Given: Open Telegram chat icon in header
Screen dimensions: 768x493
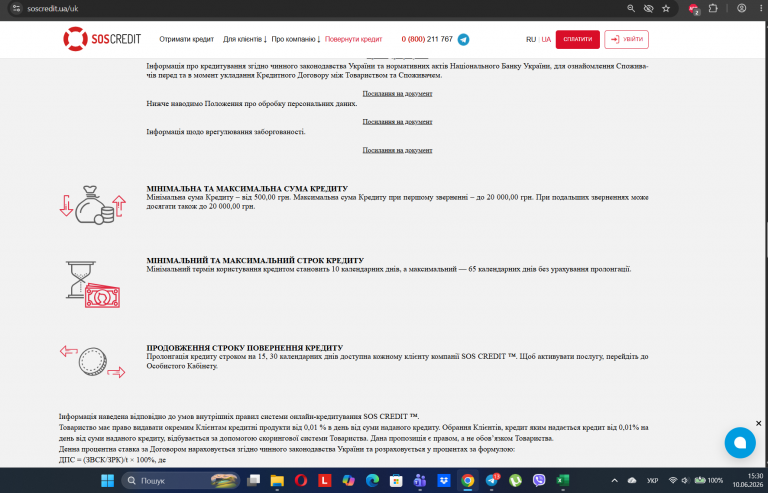Looking at the screenshot, I should point(463,40).
